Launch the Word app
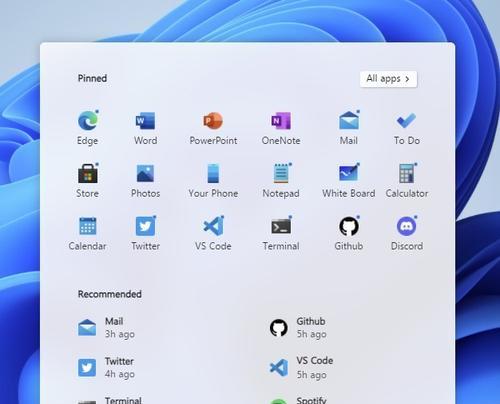The image size is (500, 404). coord(146,128)
